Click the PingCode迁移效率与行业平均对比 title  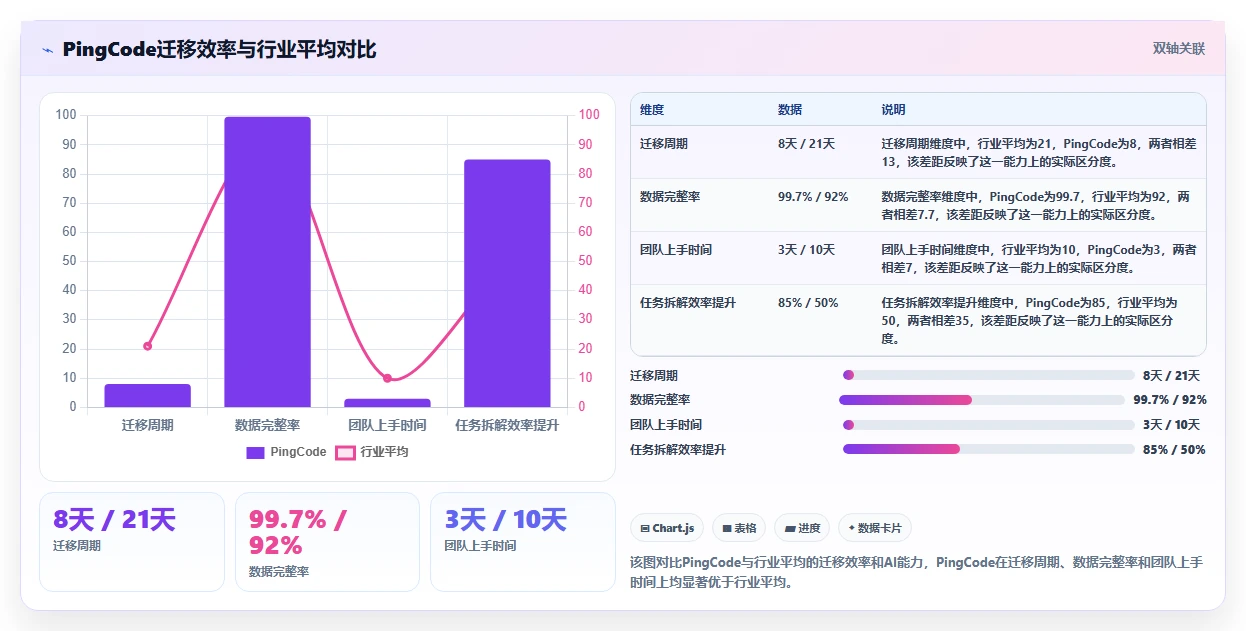(219, 49)
